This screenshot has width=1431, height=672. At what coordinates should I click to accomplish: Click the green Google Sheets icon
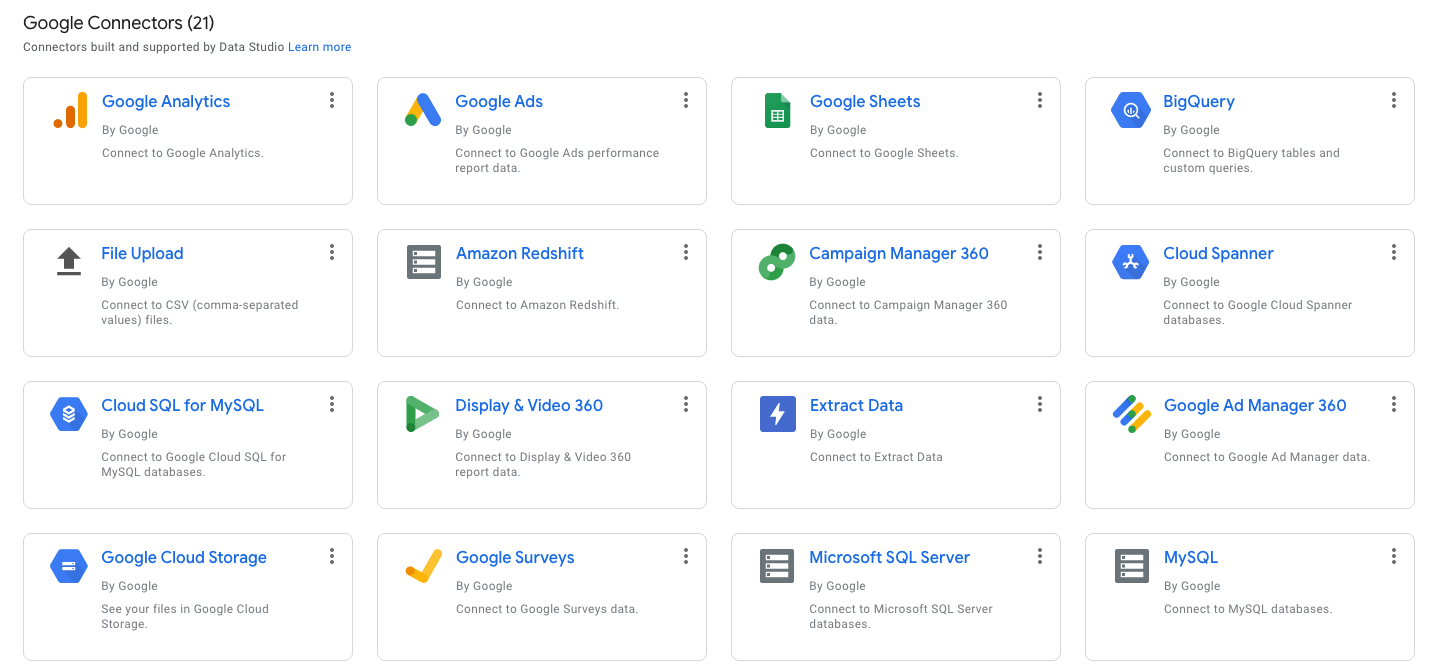(777, 110)
